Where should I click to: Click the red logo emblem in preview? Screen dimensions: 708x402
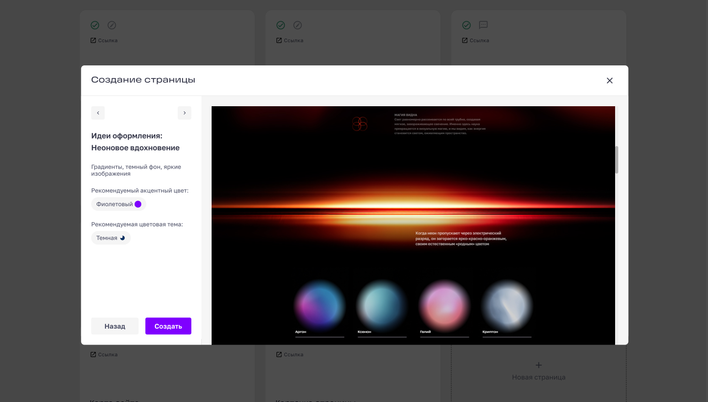coord(360,124)
